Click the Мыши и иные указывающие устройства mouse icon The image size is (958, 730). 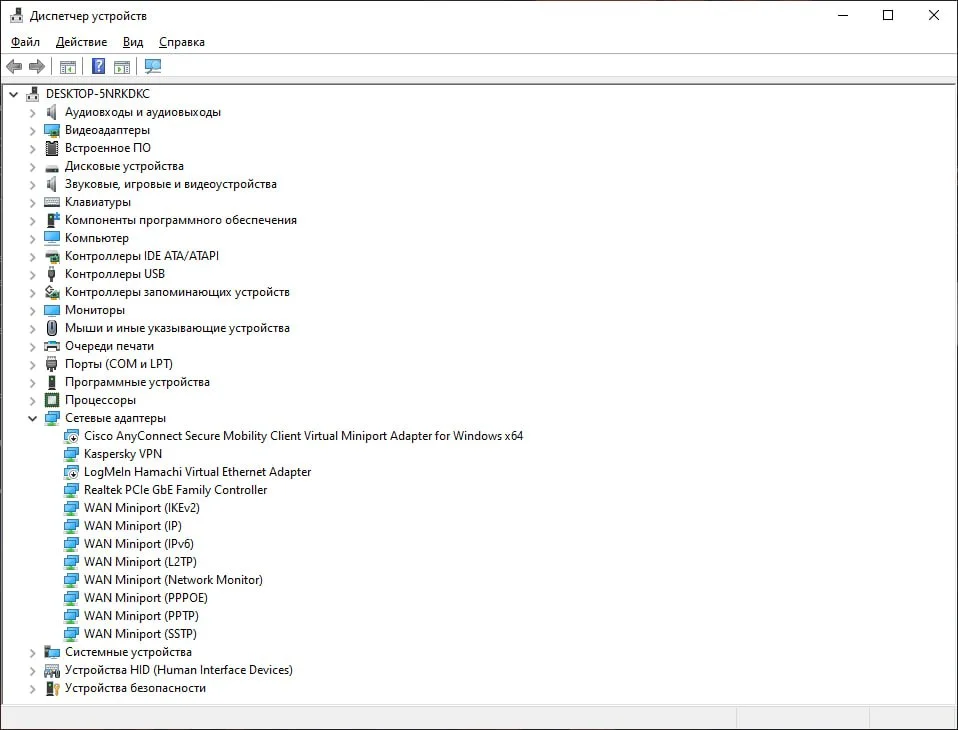pyautogui.click(x=52, y=328)
